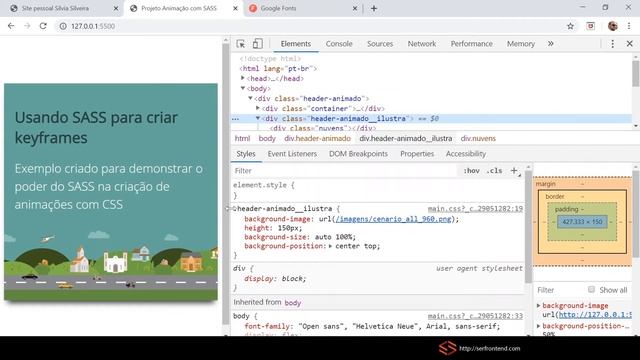
Task: Focus the Styles Filter input field
Action: 345,171
